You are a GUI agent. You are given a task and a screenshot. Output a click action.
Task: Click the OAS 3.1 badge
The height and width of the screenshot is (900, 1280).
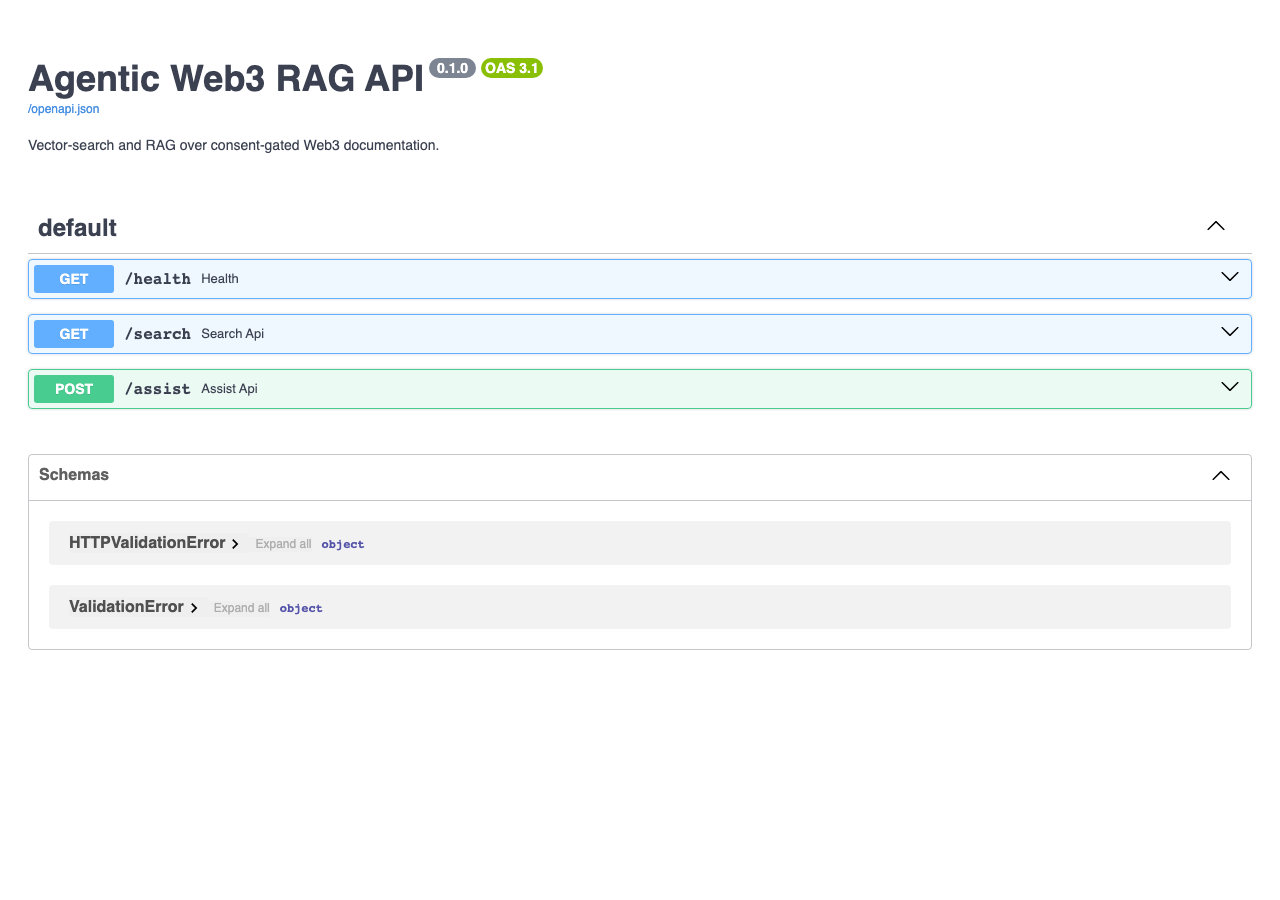pos(512,68)
